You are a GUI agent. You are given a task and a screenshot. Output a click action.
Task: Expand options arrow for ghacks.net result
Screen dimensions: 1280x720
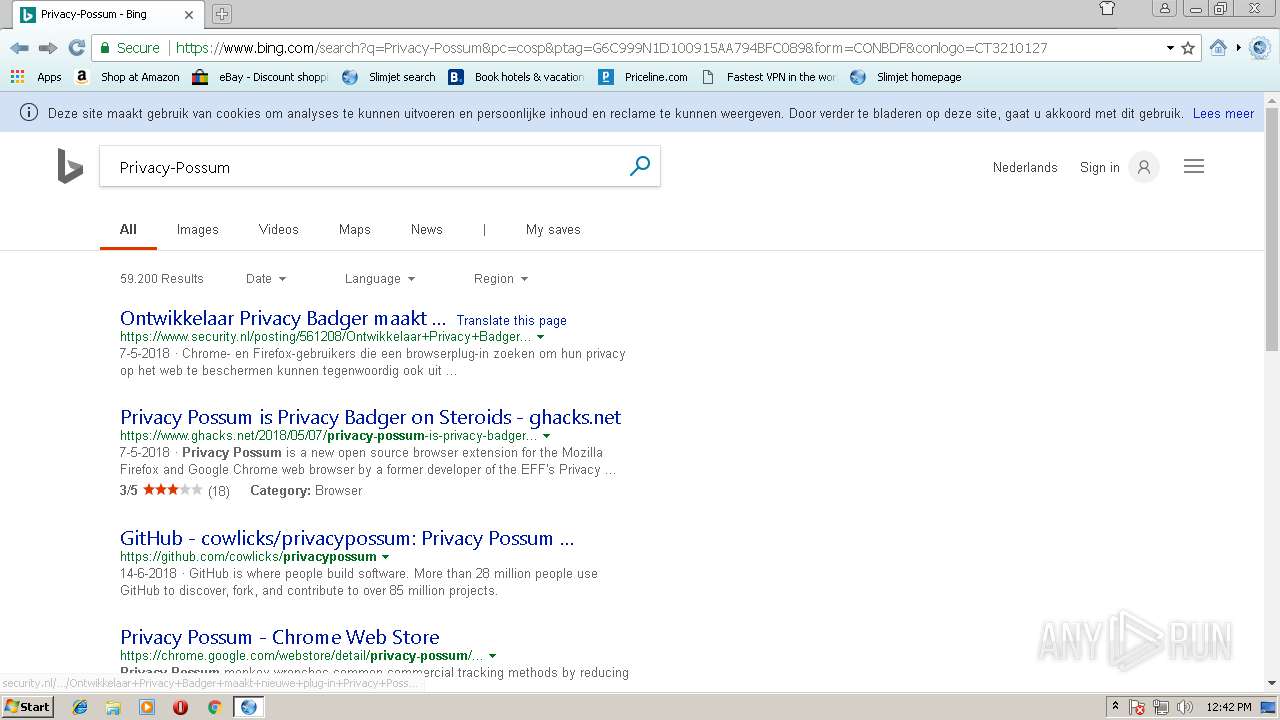[546, 436]
